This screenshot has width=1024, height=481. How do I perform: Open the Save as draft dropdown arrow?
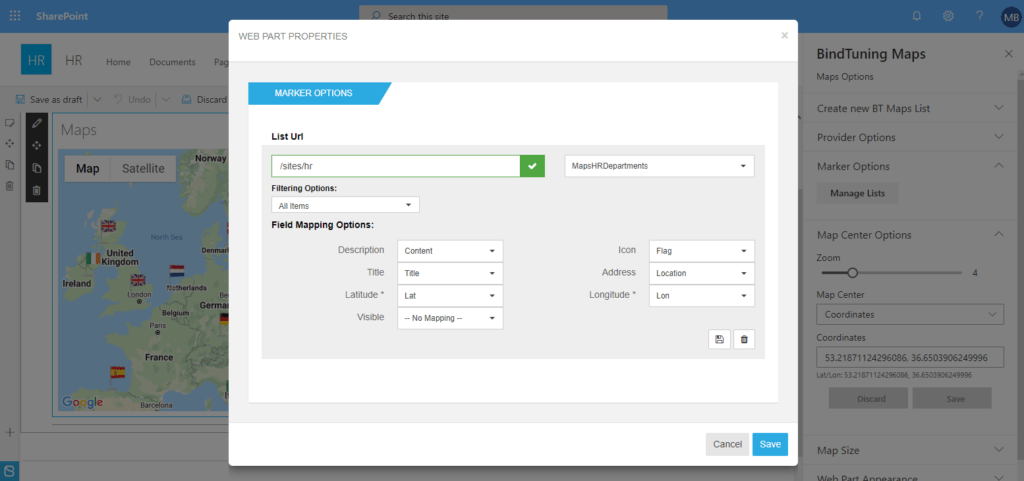(x=97, y=100)
